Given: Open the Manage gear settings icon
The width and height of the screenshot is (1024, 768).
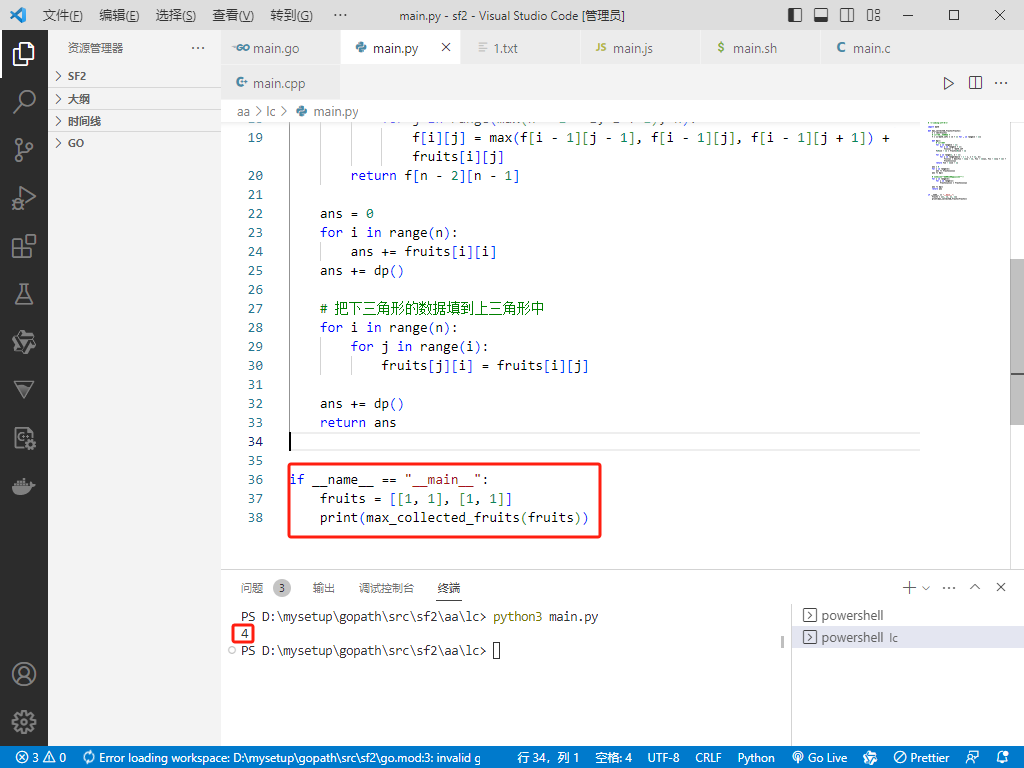Looking at the screenshot, I should pos(24,722).
